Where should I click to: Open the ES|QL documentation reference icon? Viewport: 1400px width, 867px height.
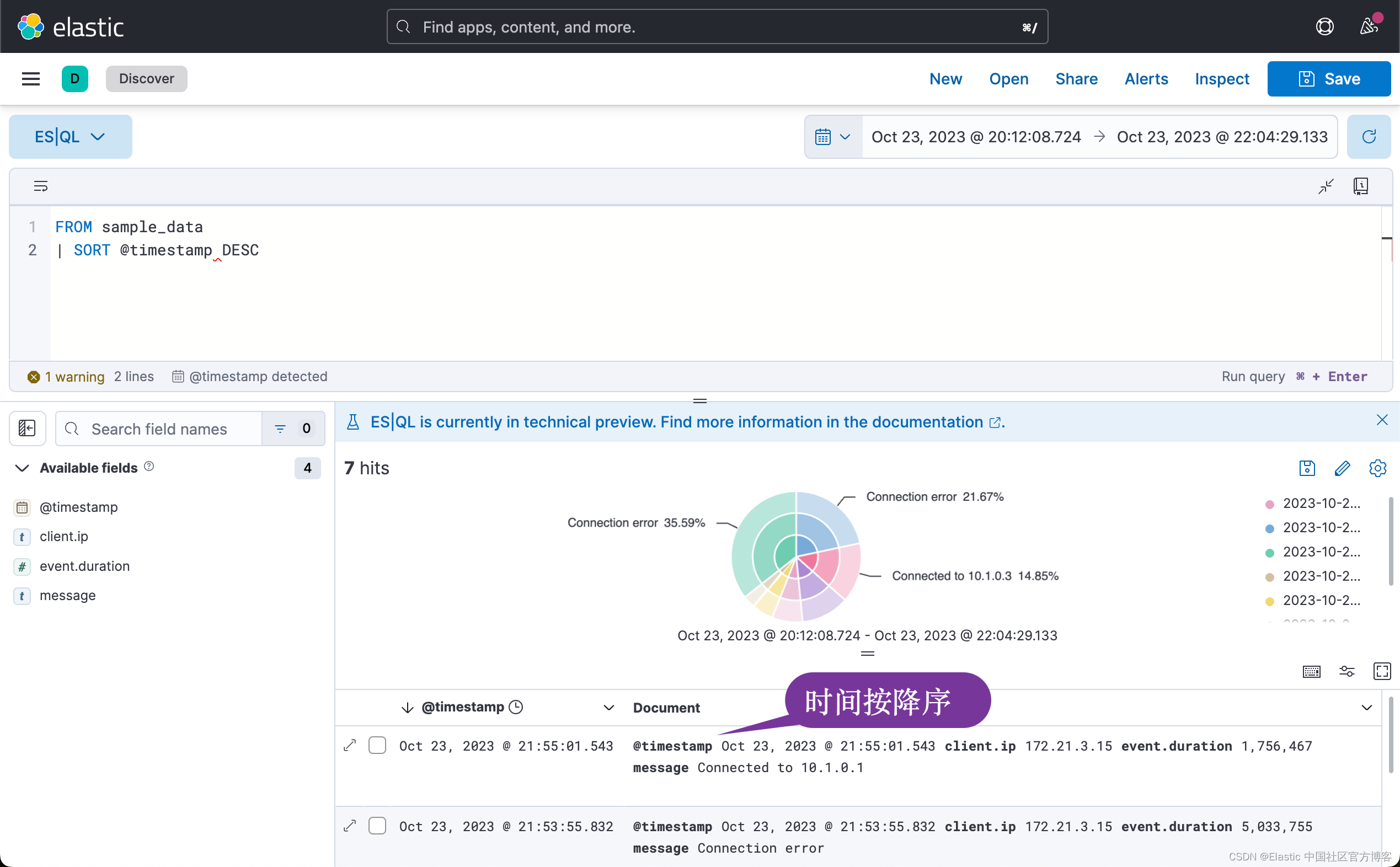coord(1360,186)
